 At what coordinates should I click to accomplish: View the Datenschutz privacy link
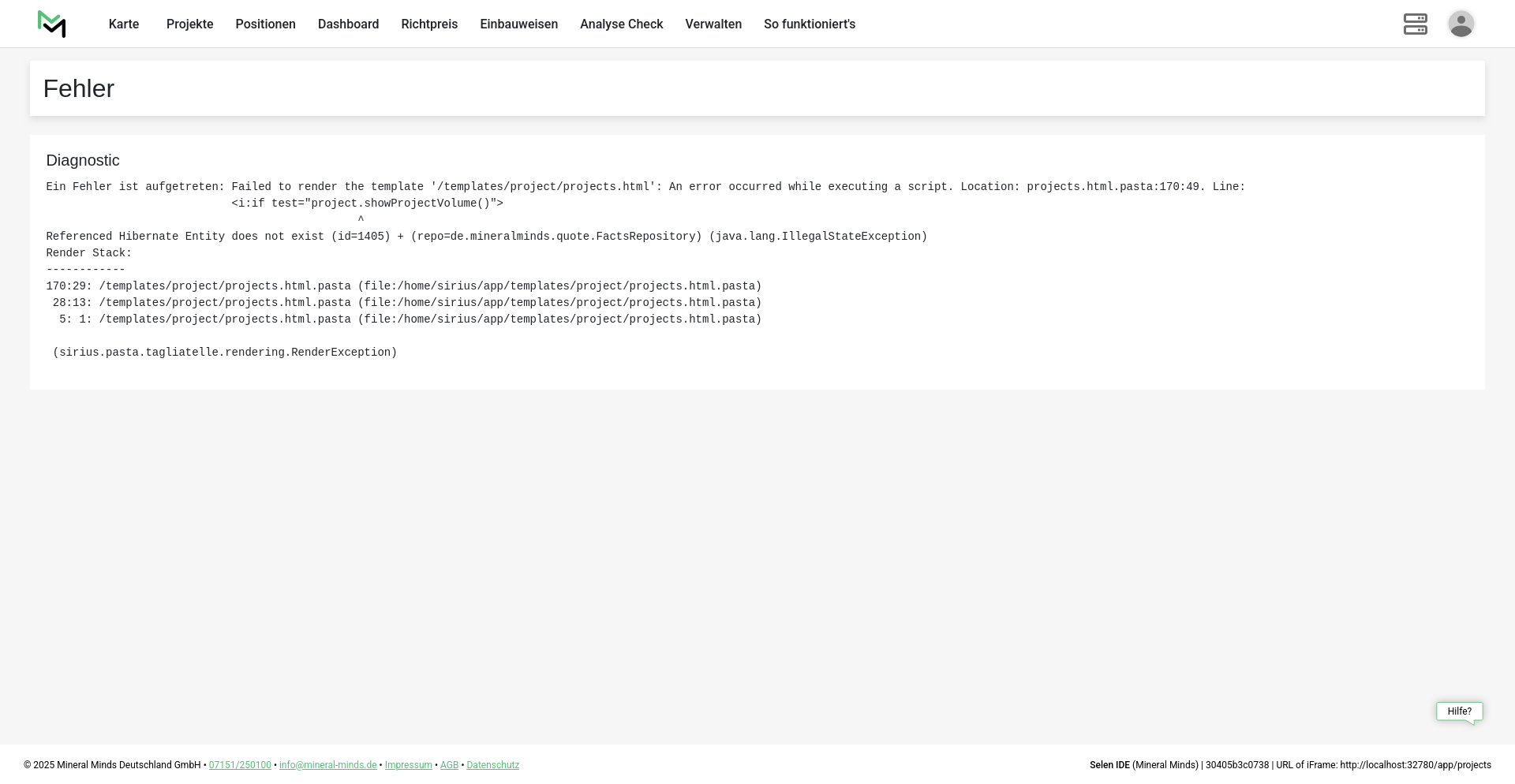492,765
